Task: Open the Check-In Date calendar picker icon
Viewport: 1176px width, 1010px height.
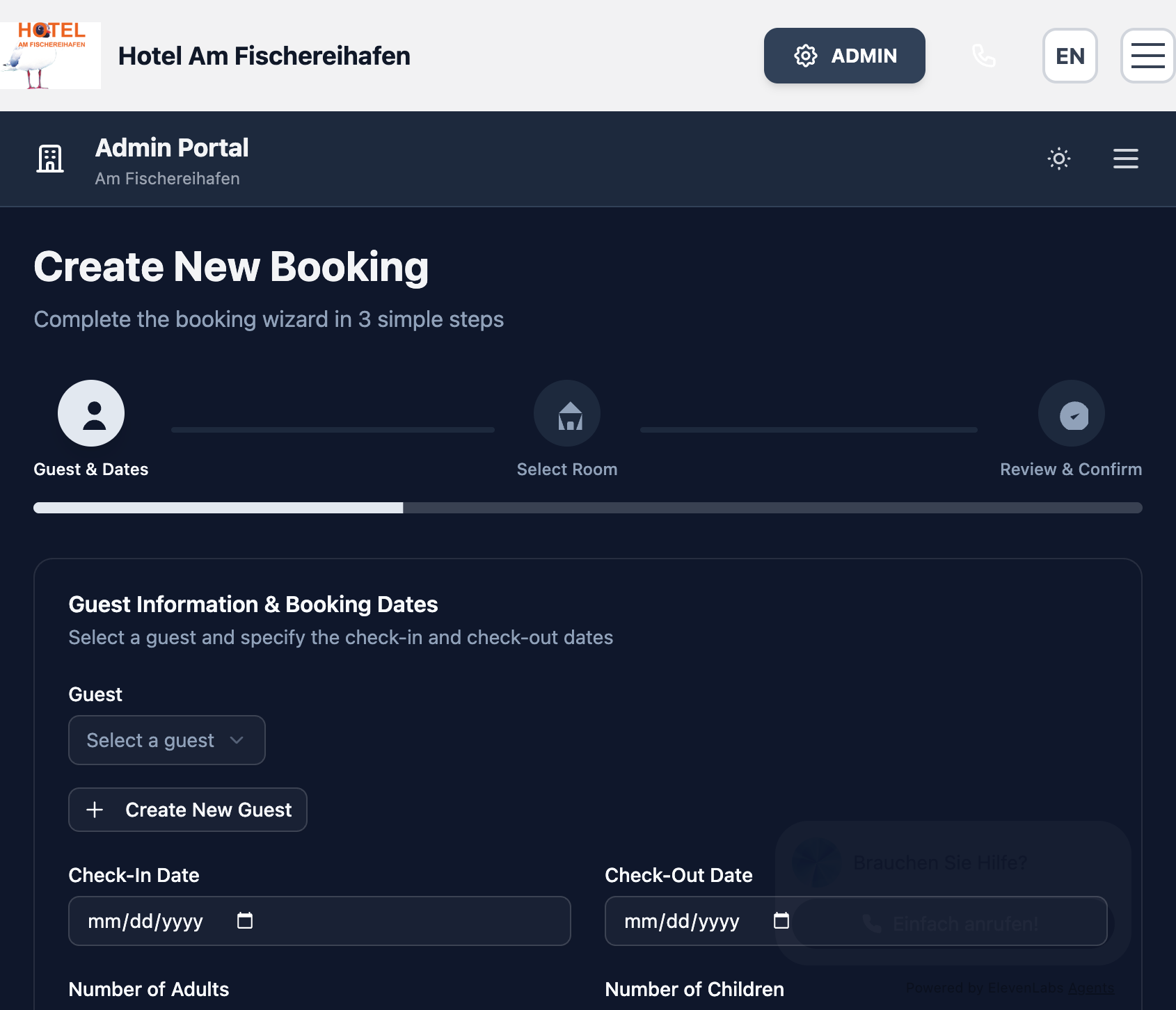Action: (x=244, y=920)
